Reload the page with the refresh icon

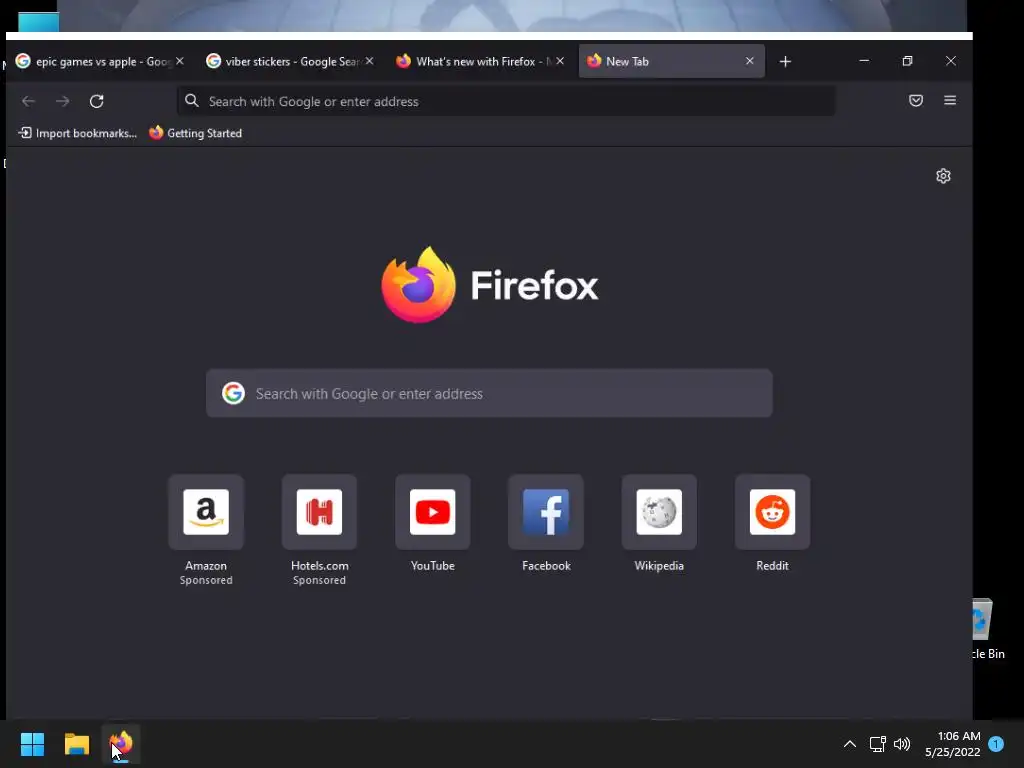97,101
